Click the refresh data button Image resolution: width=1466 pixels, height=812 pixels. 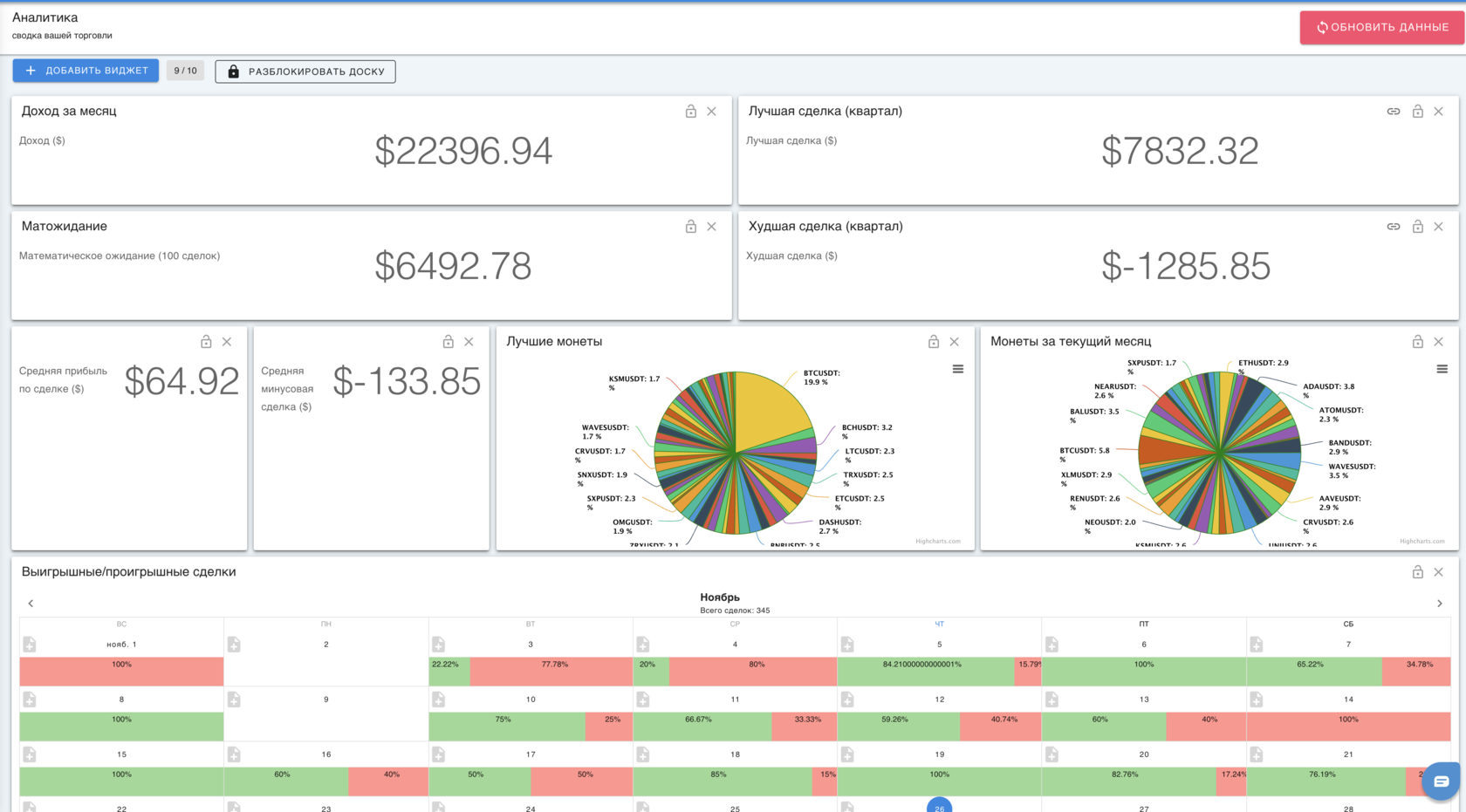1382,27
